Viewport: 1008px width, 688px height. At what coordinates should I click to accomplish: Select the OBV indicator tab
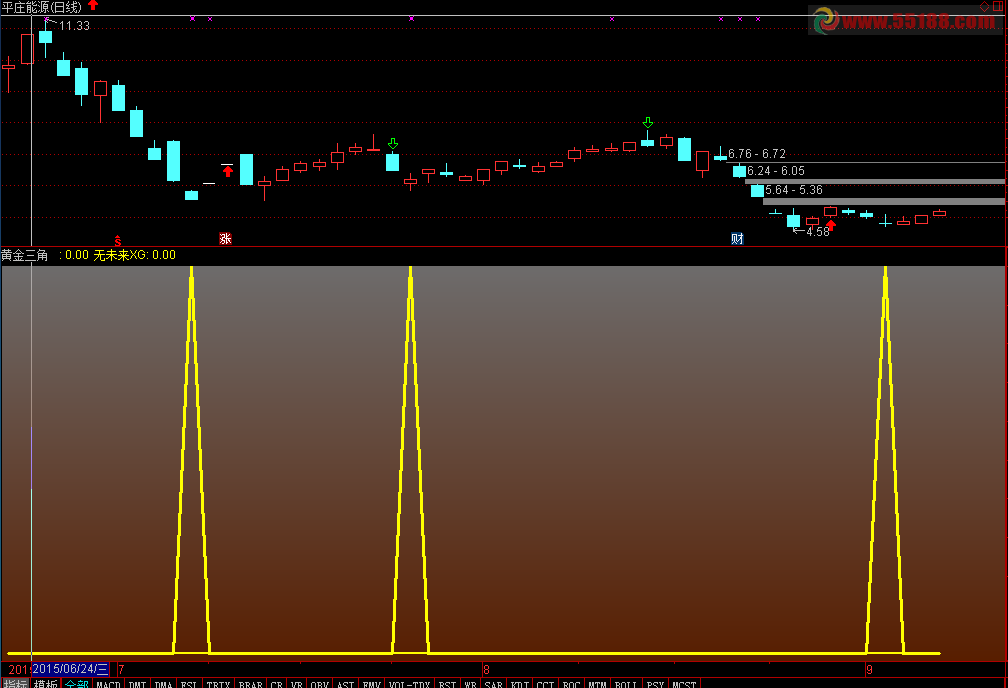(320, 684)
